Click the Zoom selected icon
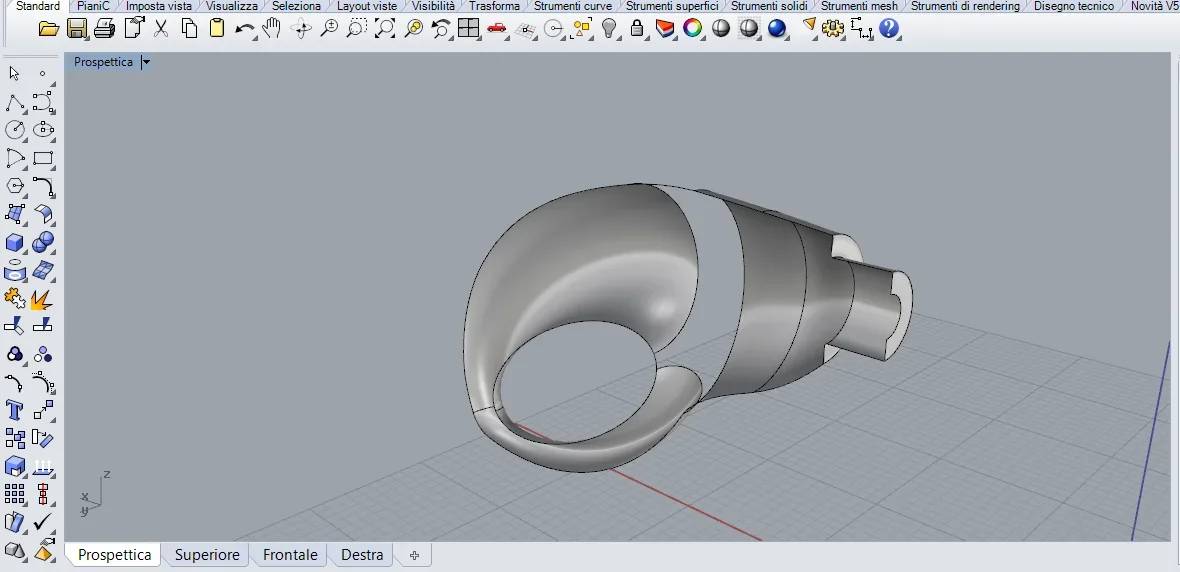Image resolution: width=1180 pixels, height=572 pixels. [413, 29]
